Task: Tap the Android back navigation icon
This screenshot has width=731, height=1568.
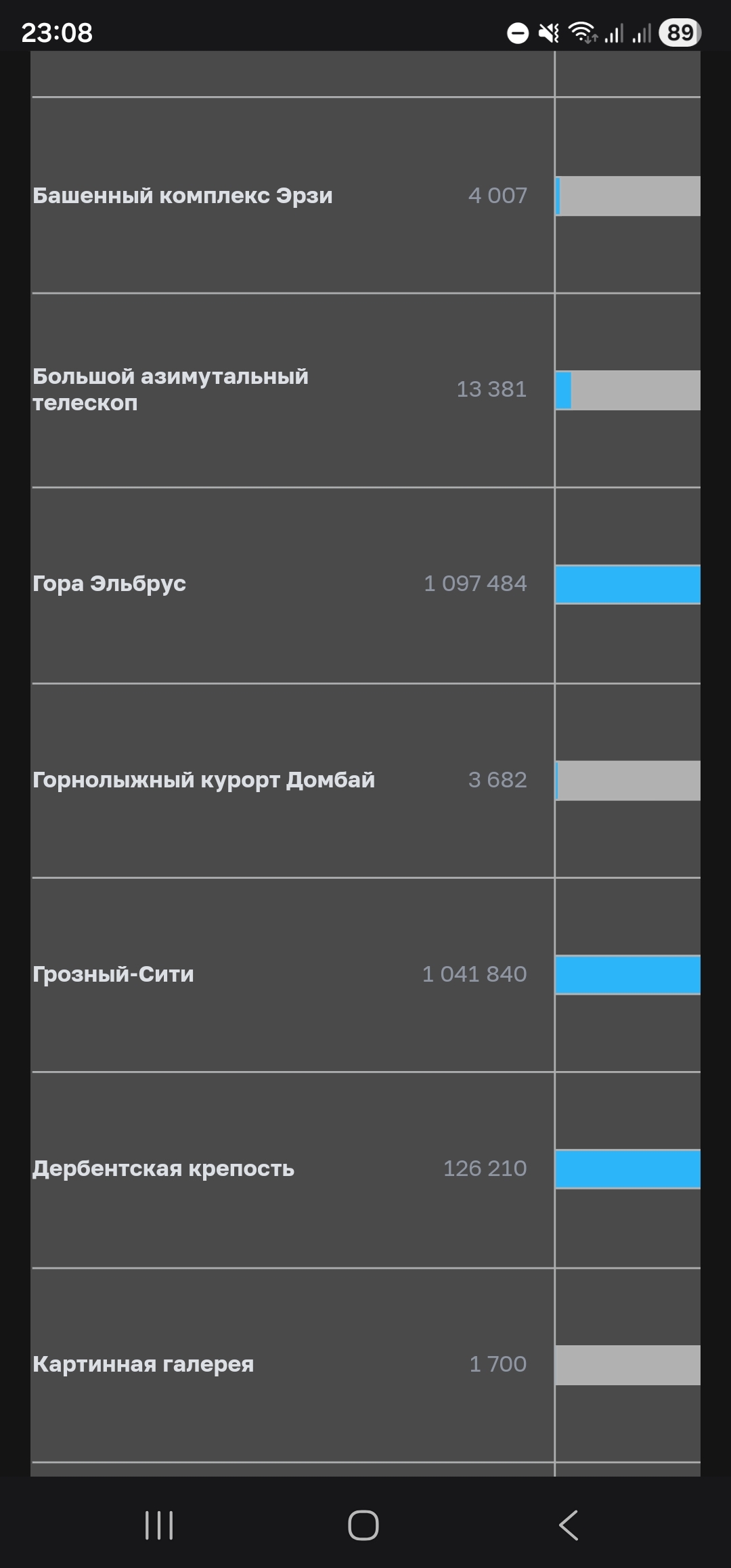Action: 569,1525
